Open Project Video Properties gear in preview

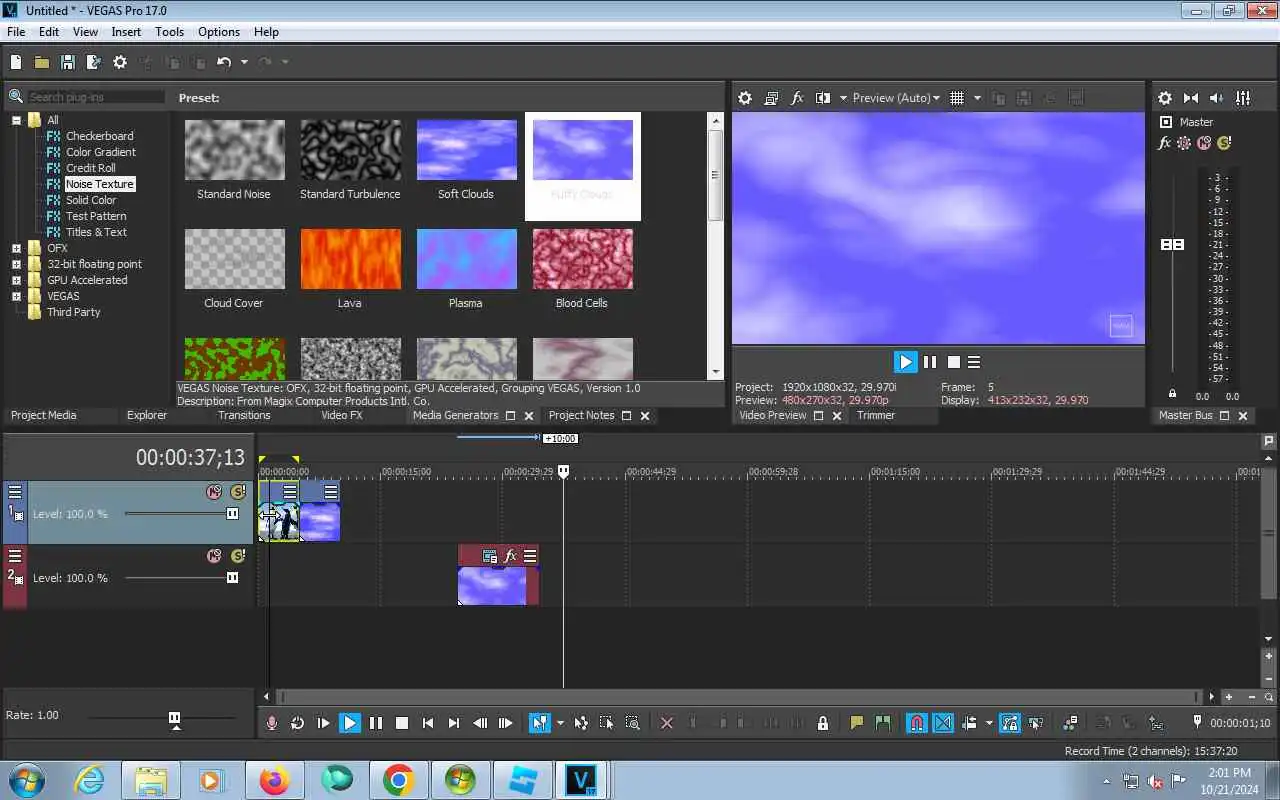point(745,98)
